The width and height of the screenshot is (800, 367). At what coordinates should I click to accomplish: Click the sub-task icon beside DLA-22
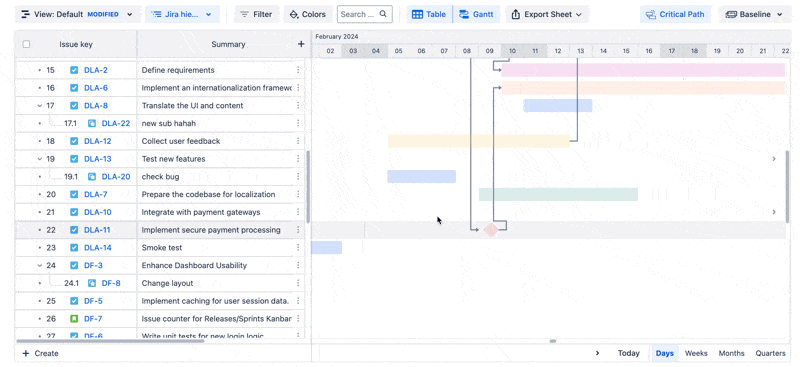click(92, 123)
